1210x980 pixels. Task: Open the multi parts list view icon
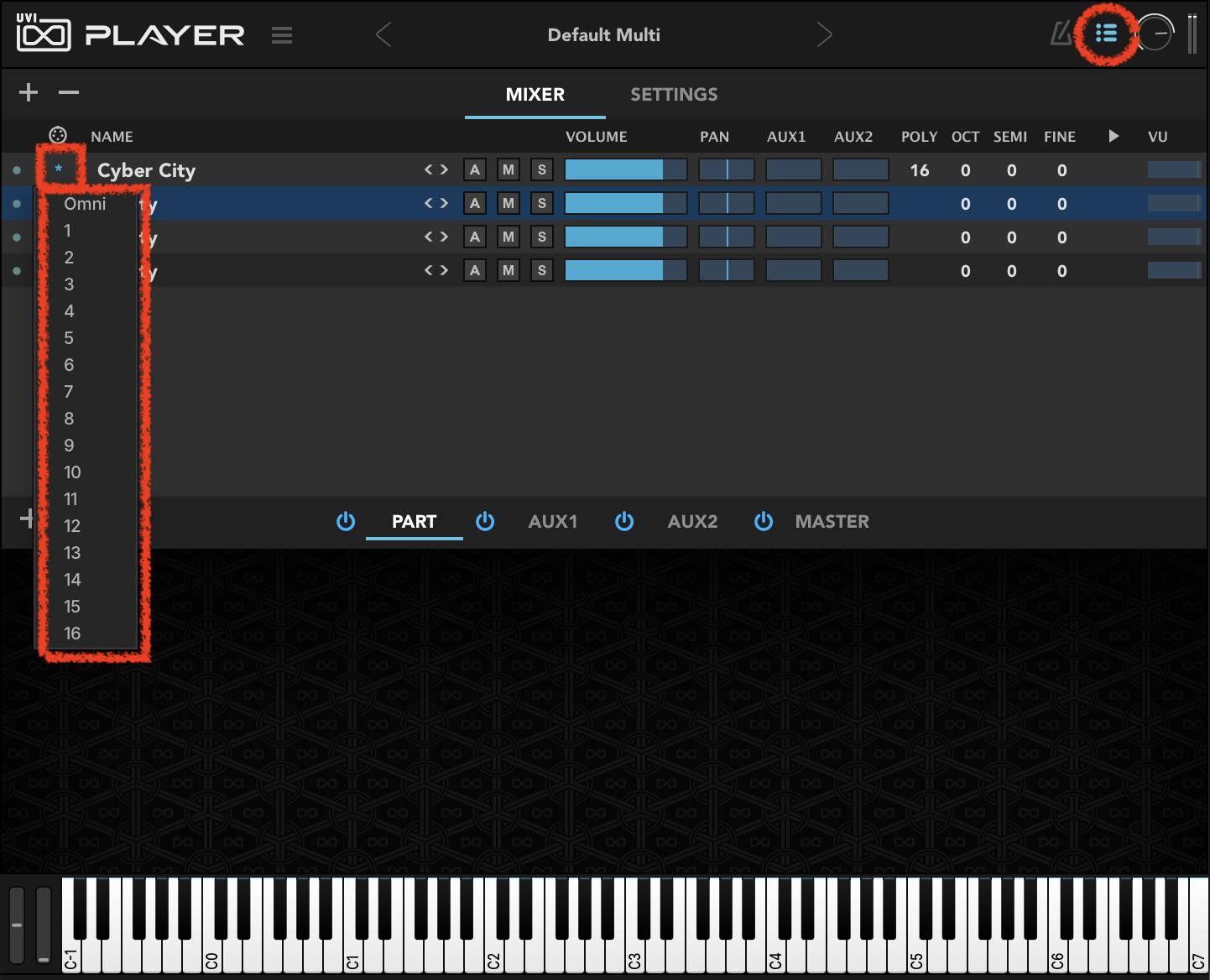(x=1106, y=34)
